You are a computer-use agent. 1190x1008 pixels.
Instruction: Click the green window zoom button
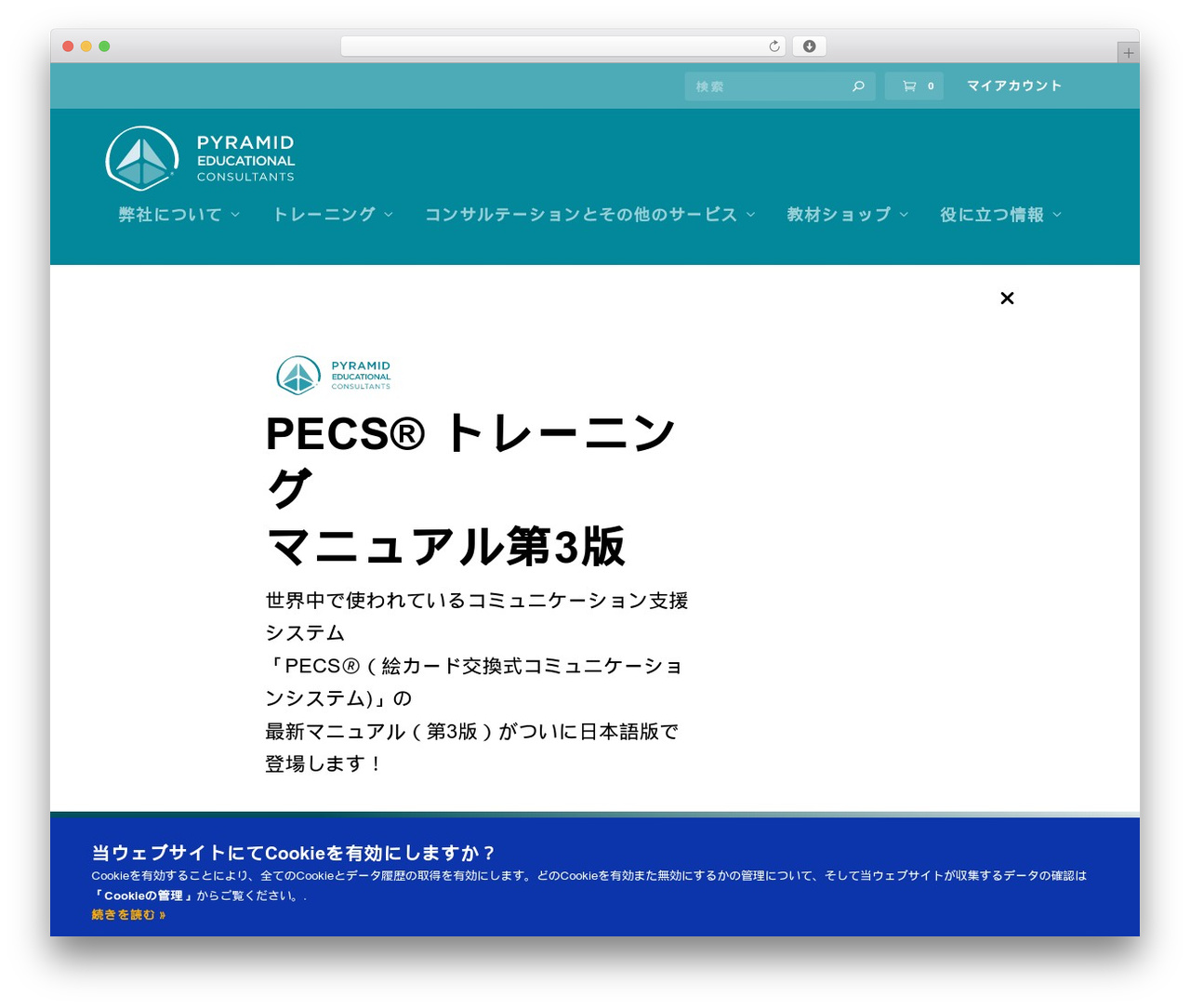104,46
